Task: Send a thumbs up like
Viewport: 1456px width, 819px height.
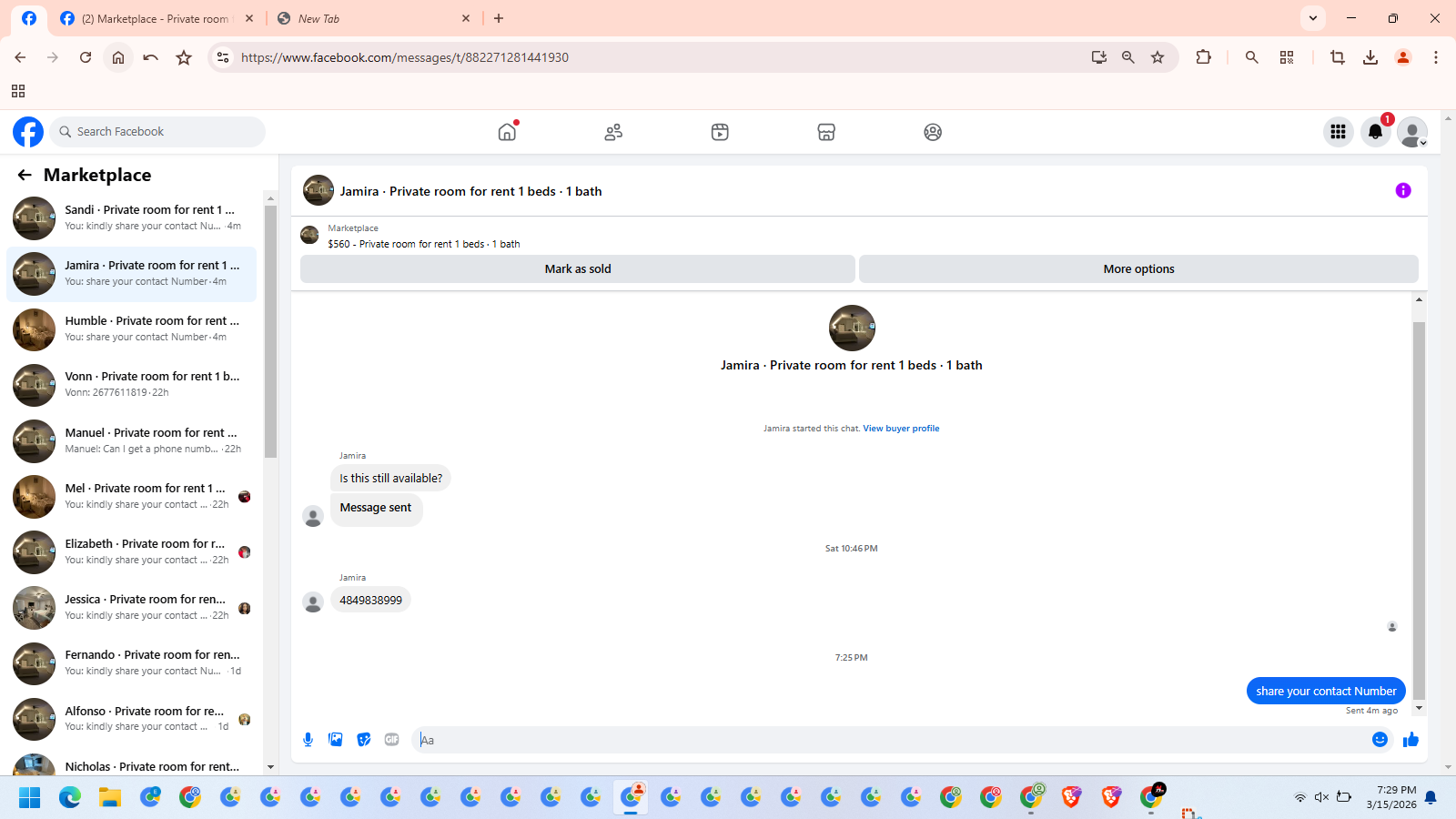Action: click(1410, 740)
